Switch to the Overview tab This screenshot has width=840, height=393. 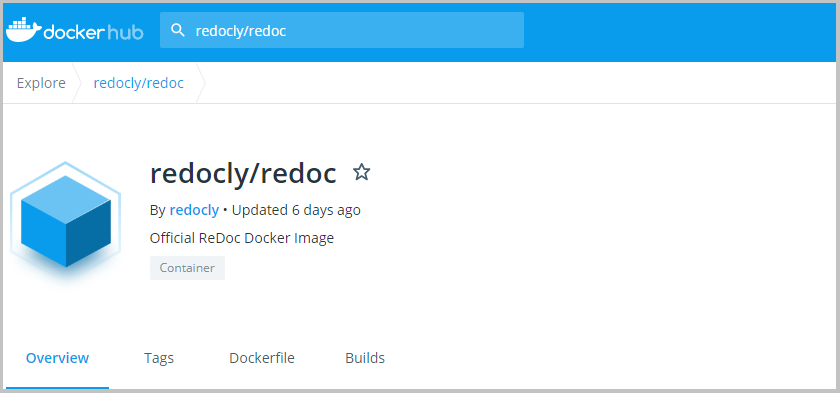(x=57, y=358)
